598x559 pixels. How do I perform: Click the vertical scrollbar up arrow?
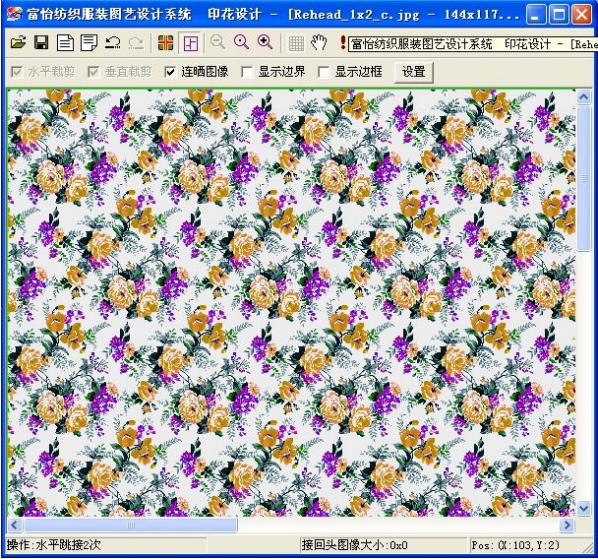584,97
